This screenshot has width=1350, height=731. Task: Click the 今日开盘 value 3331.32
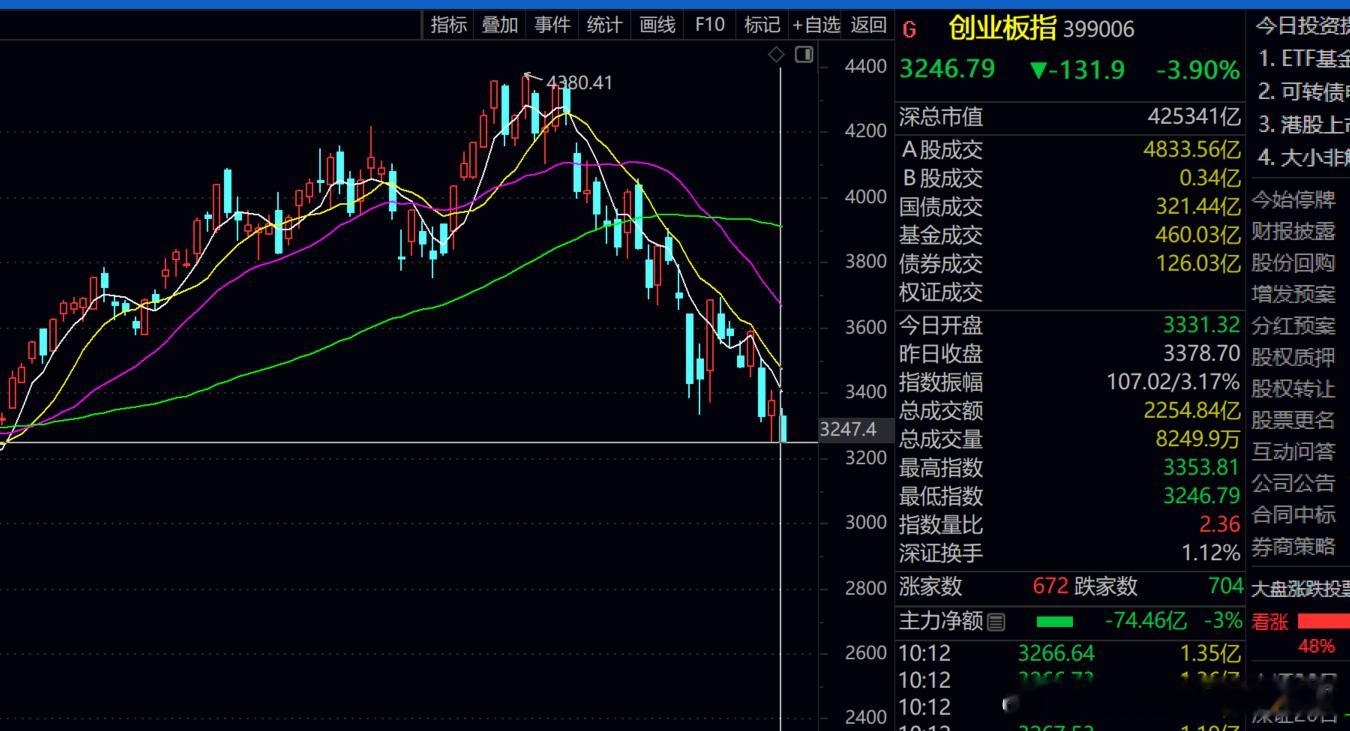point(1201,325)
